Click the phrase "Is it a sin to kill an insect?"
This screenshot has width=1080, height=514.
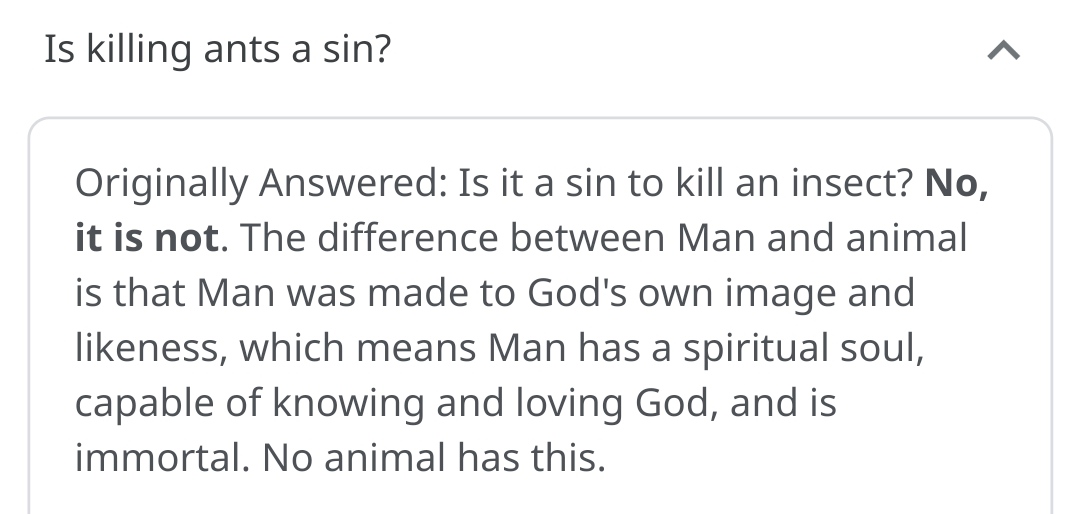point(686,184)
